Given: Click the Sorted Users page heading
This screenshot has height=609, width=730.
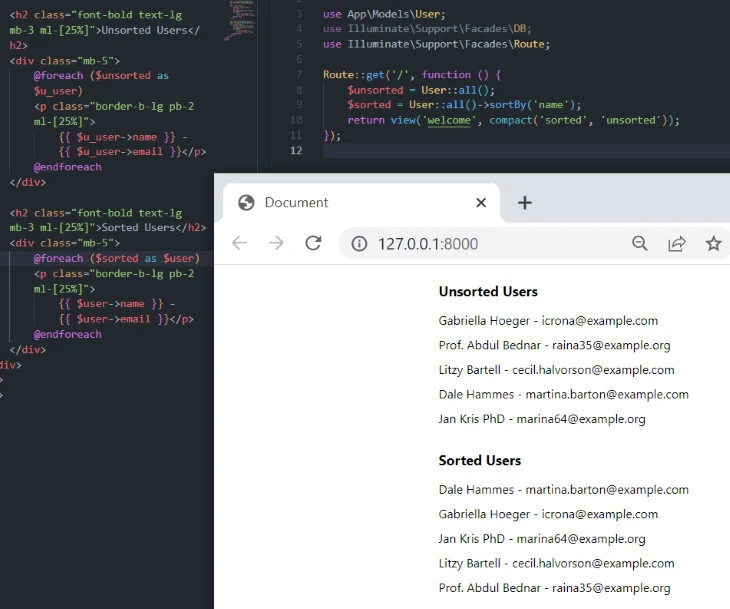Looking at the screenshot, I should point(479,461).
